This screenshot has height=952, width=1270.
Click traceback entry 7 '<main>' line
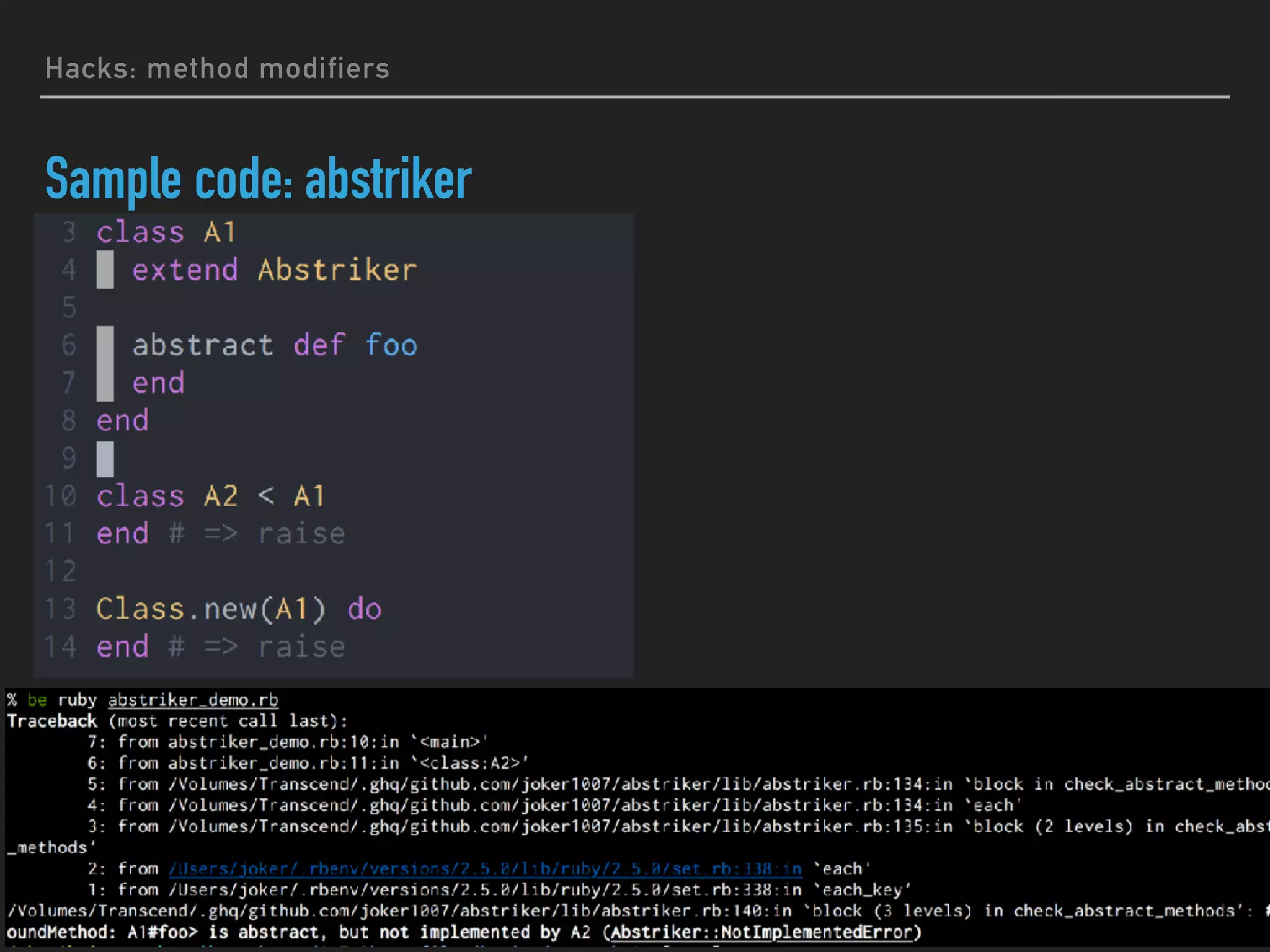click(x=288, y=742)
